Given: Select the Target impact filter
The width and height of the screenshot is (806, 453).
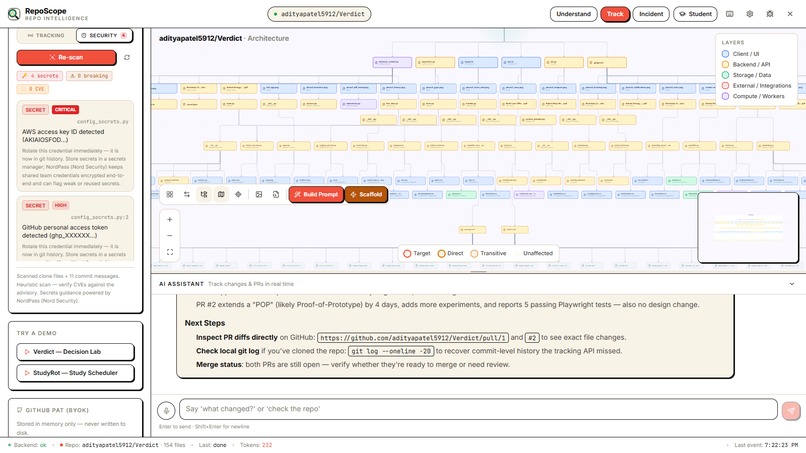Looking at the screenshot, I should click(417, 253).
